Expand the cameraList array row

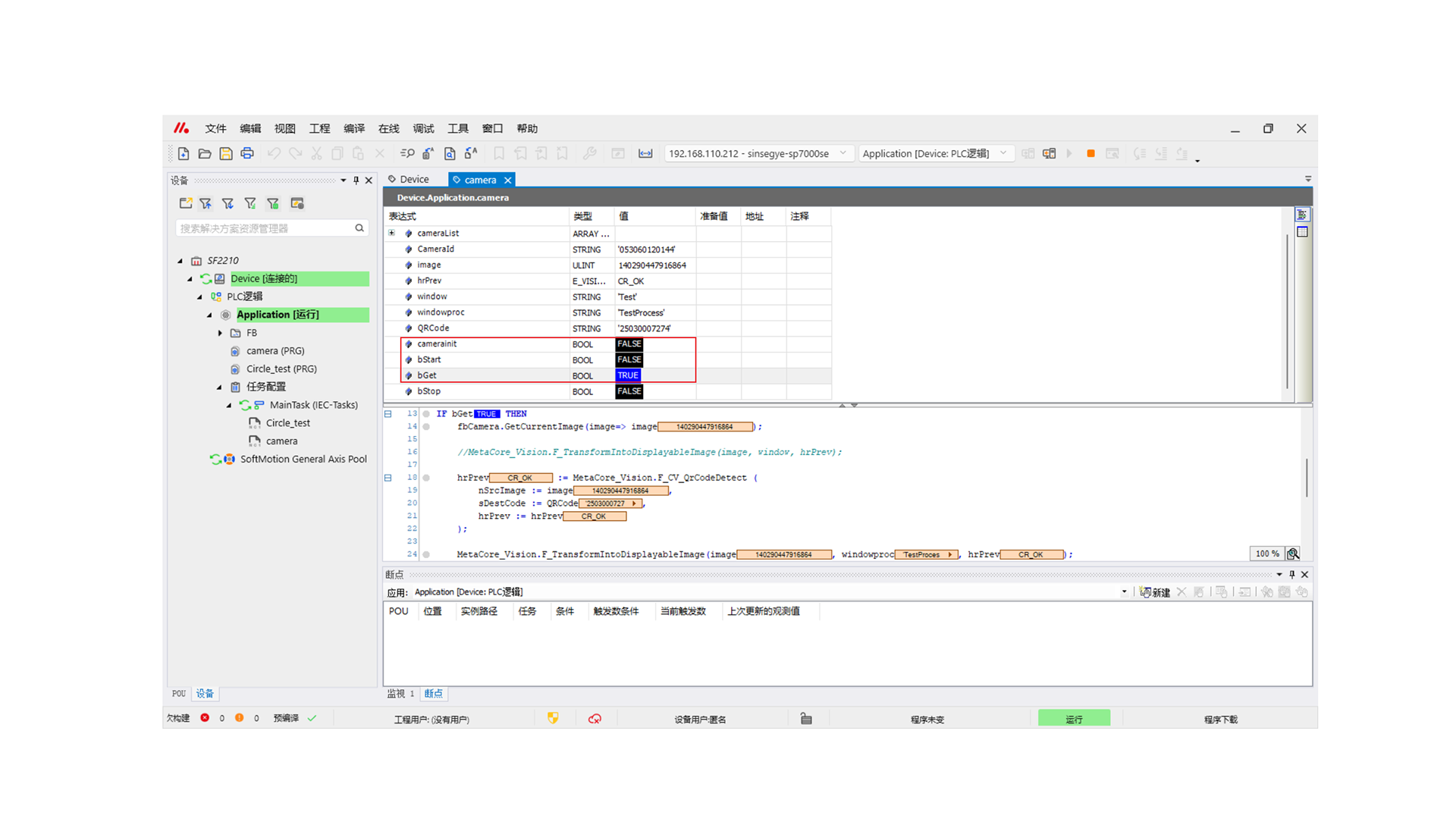point(392,234)
